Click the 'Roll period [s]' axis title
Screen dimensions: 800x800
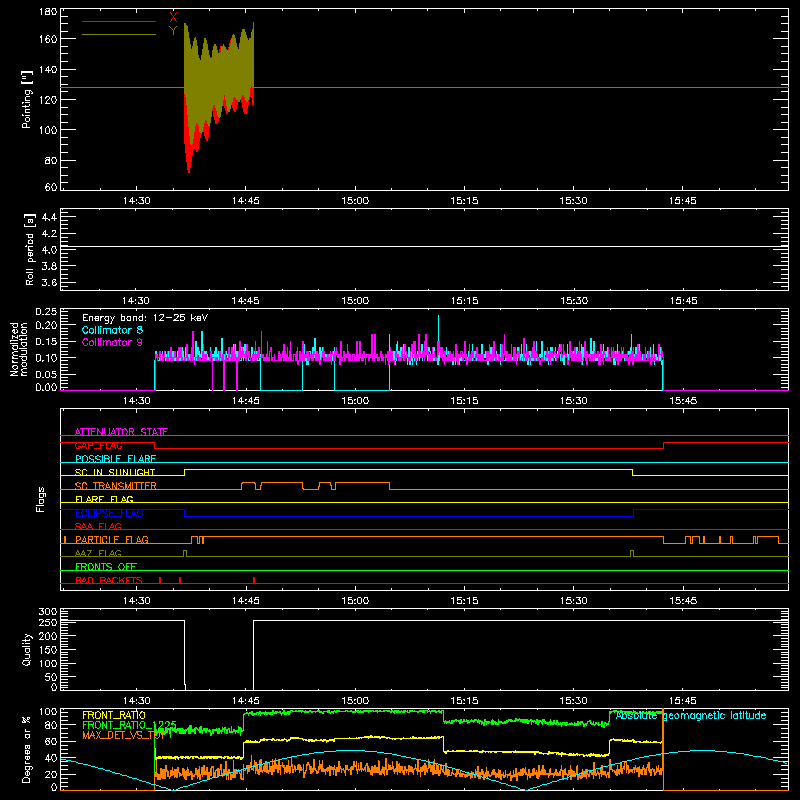click(x=30, y=249)
